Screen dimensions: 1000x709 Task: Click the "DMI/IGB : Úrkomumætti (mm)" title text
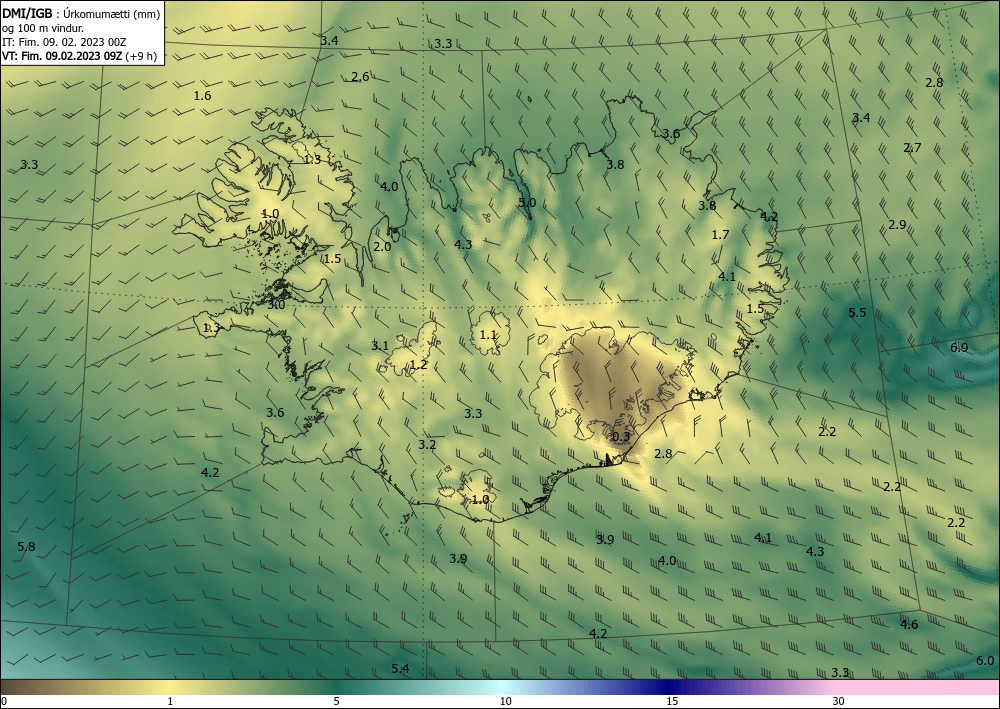point(81,13)
